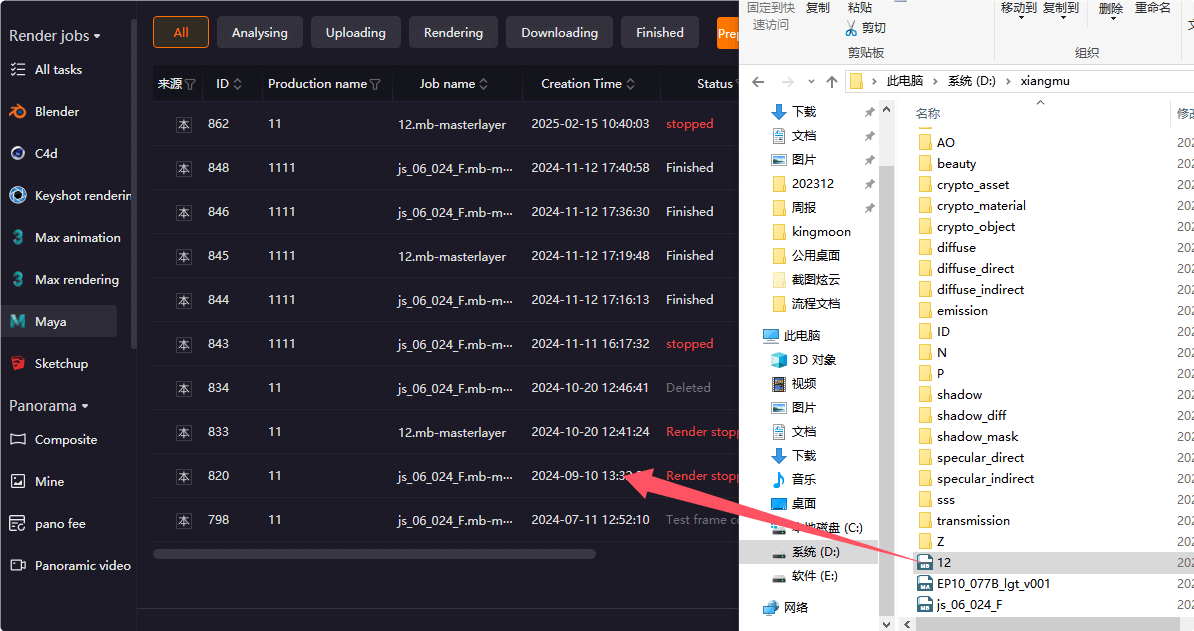Screen dimensions: 1194x631
Task: Switch to the Finished tab
Action: [x=659, y=32]
